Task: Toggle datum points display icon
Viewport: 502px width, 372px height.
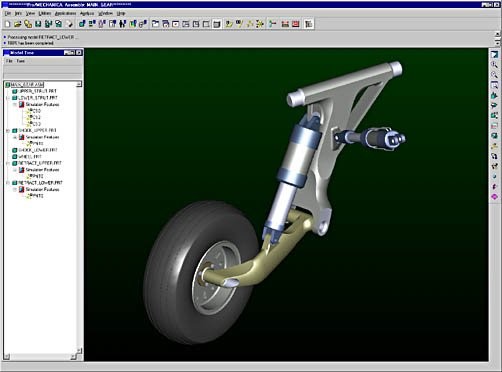Action: click(x=249, y=24)
